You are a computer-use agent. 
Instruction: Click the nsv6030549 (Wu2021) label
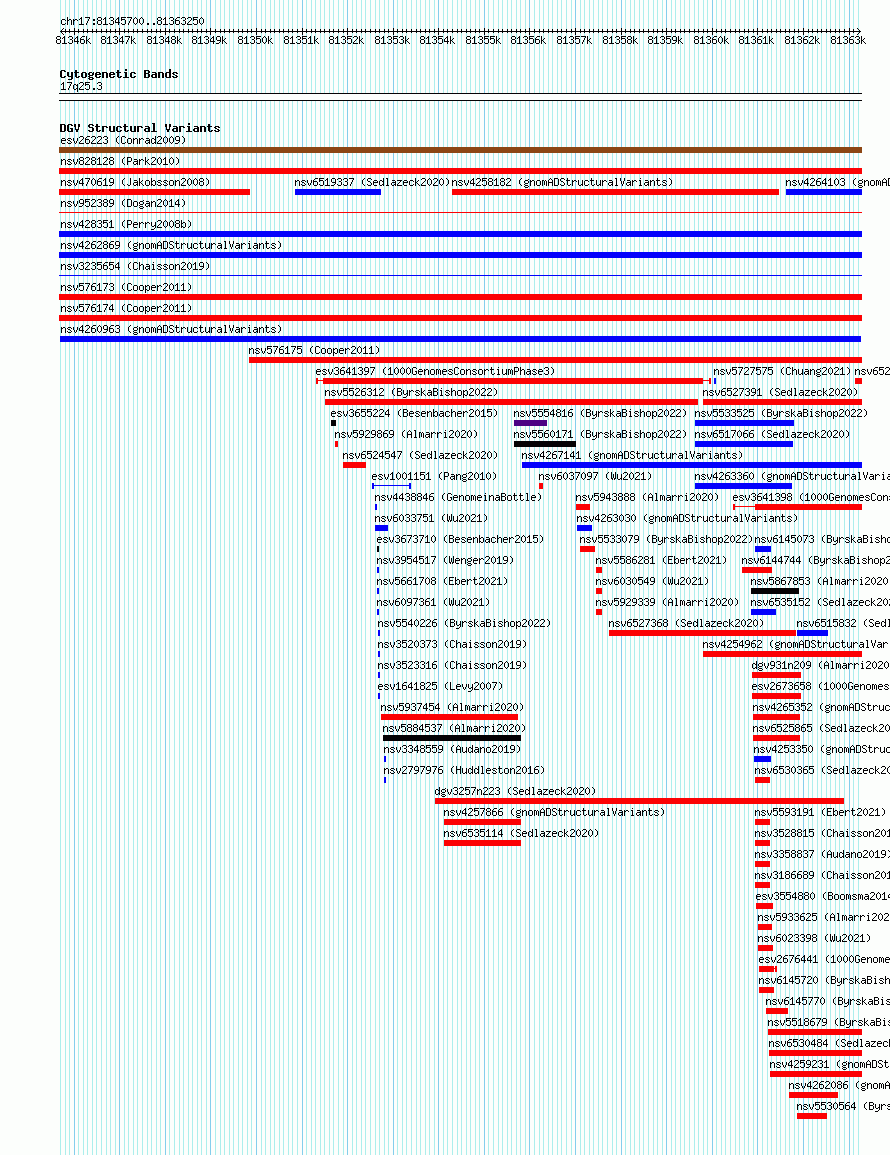(x=652, y=581)
